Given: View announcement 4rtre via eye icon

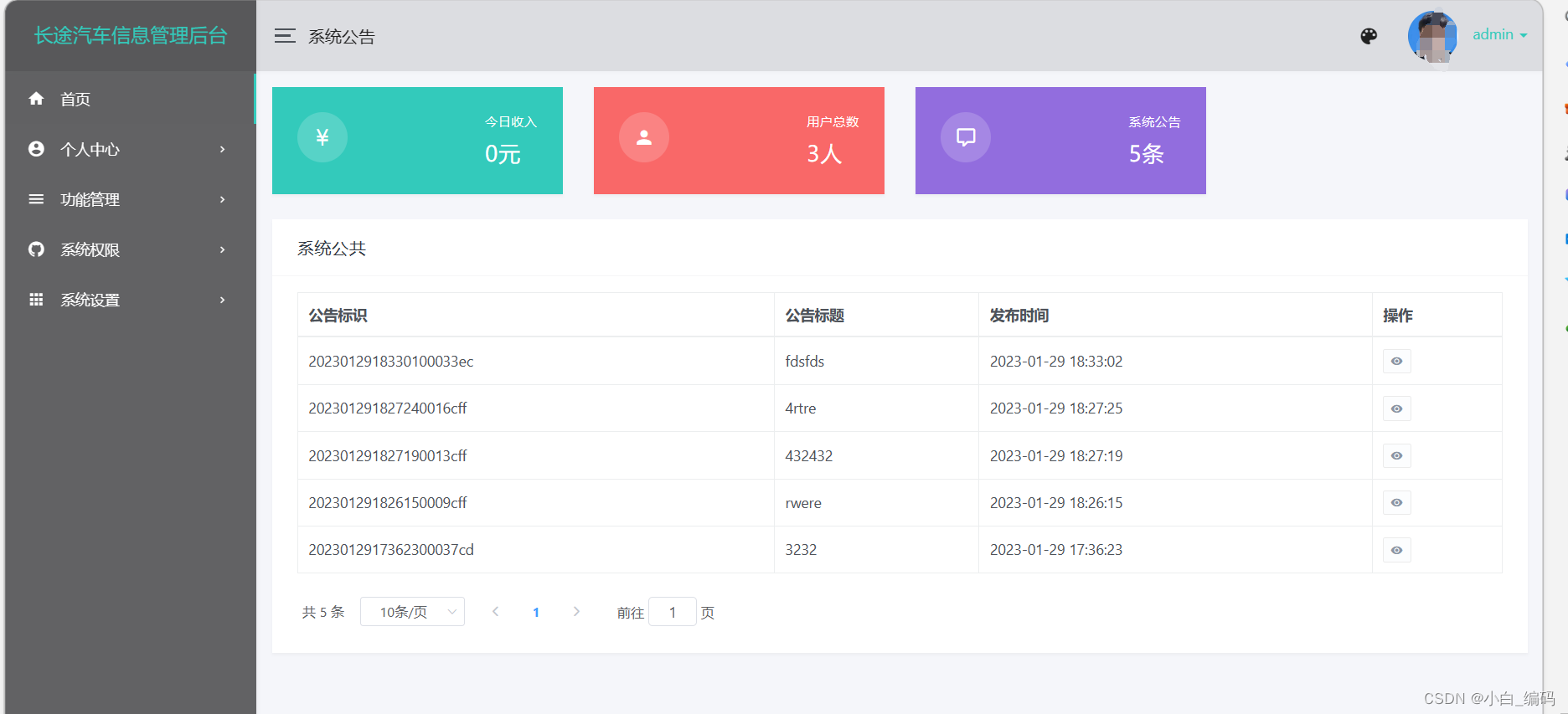Looking at the screenshot, I should 1397,408.
